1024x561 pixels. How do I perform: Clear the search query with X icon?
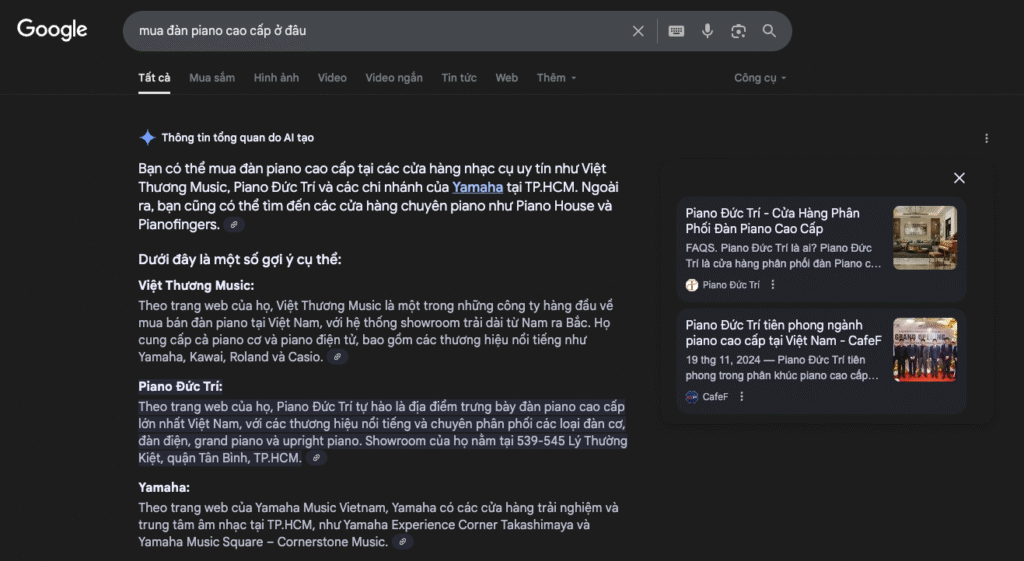pos(638,31)
